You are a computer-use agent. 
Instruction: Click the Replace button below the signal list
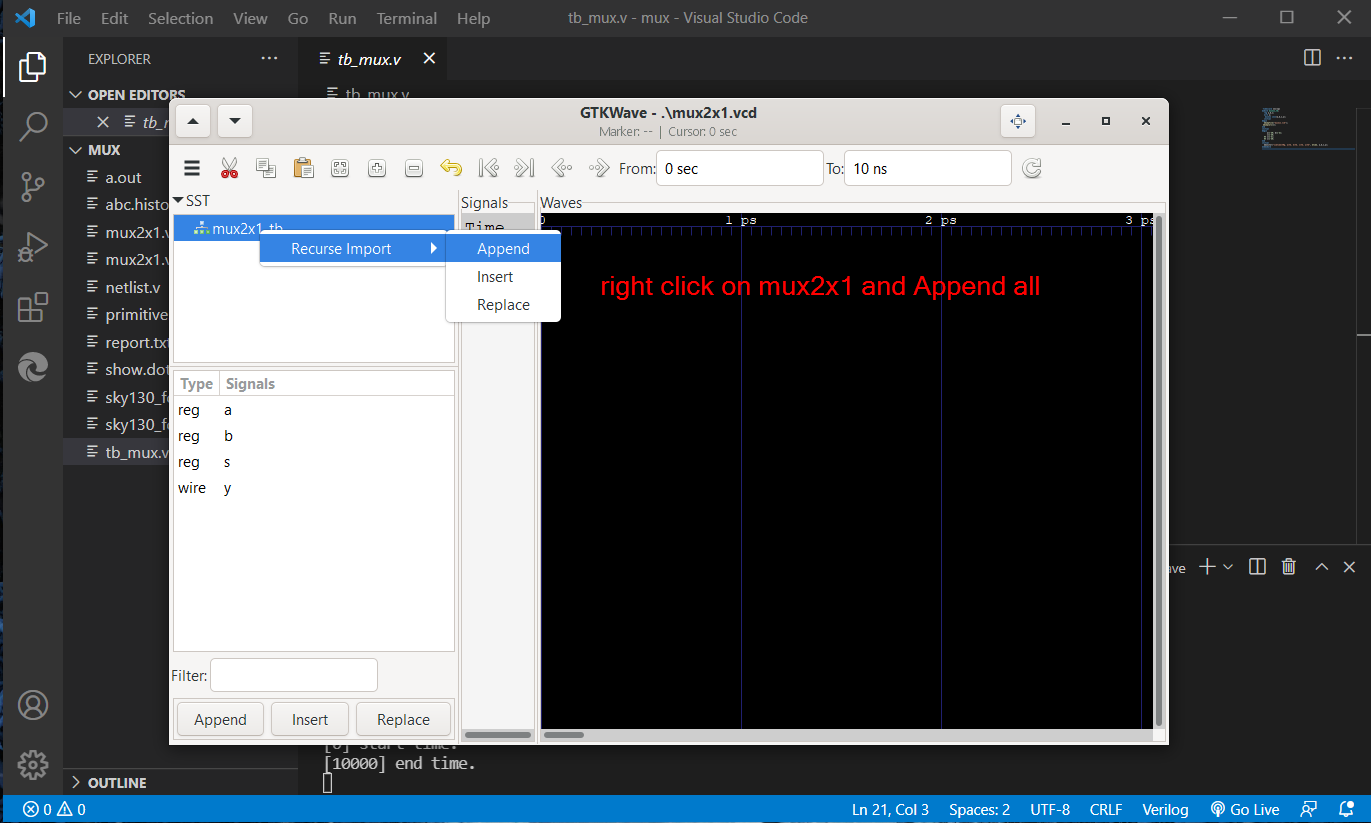click(x=403, y=719)
